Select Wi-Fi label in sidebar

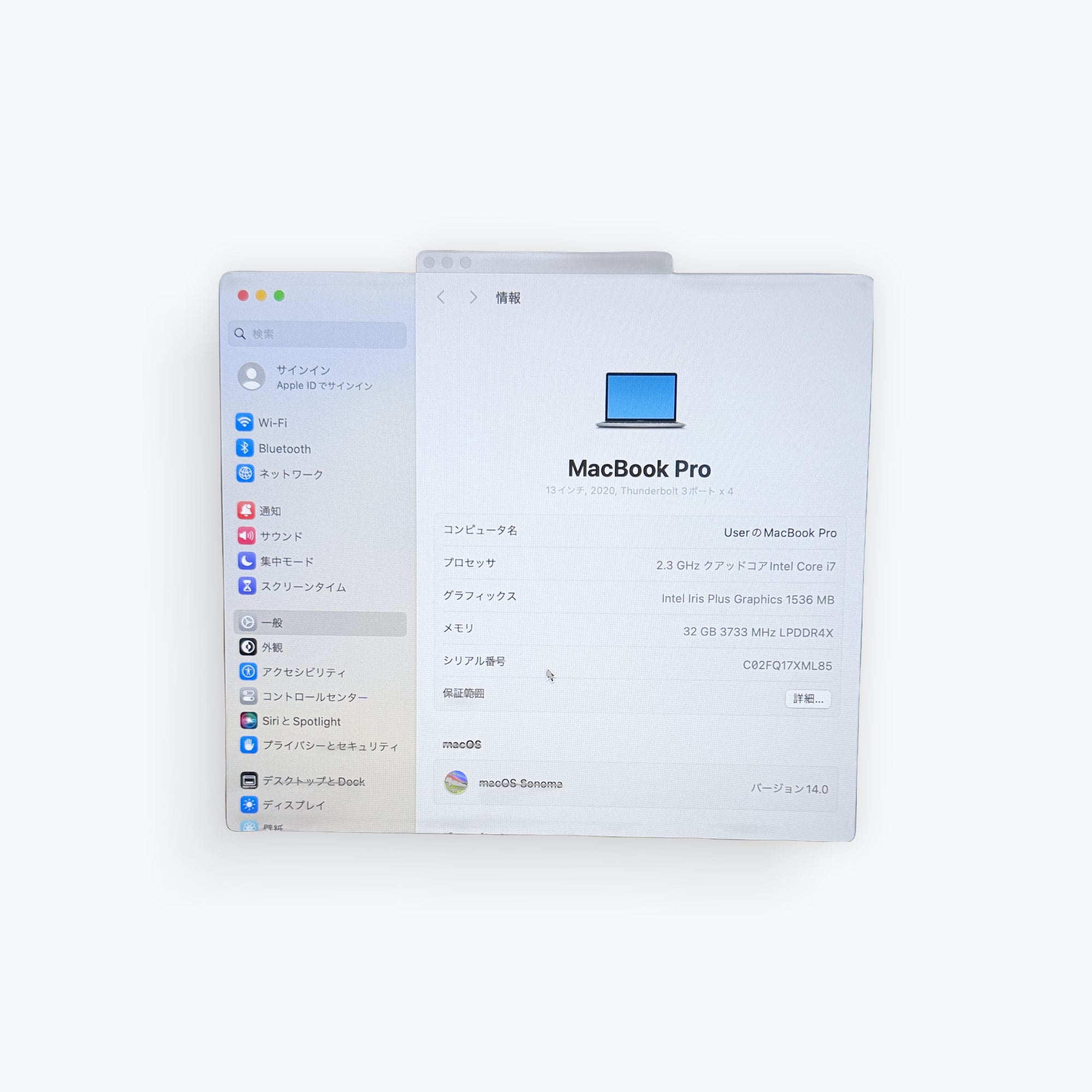click(273, 423)
